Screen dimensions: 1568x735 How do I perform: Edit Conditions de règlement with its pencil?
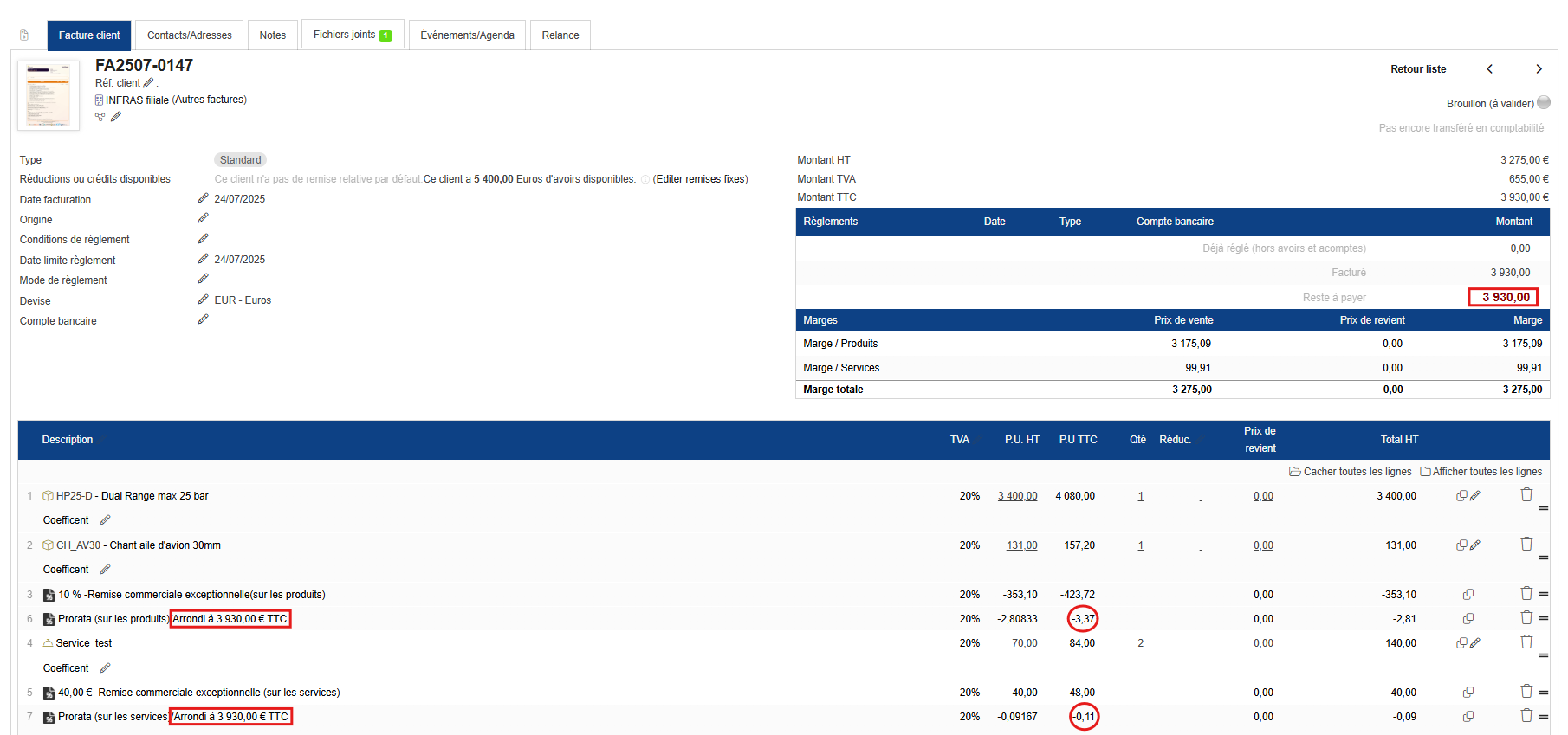[x=203, y=238]
